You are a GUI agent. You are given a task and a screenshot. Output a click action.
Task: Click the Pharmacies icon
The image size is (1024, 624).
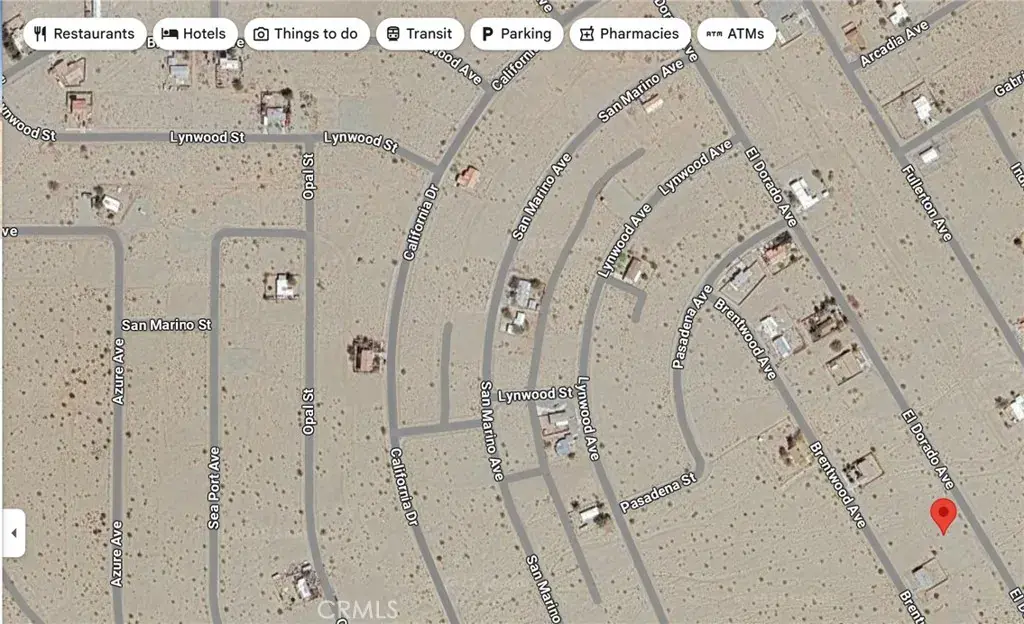click(586, 34)
